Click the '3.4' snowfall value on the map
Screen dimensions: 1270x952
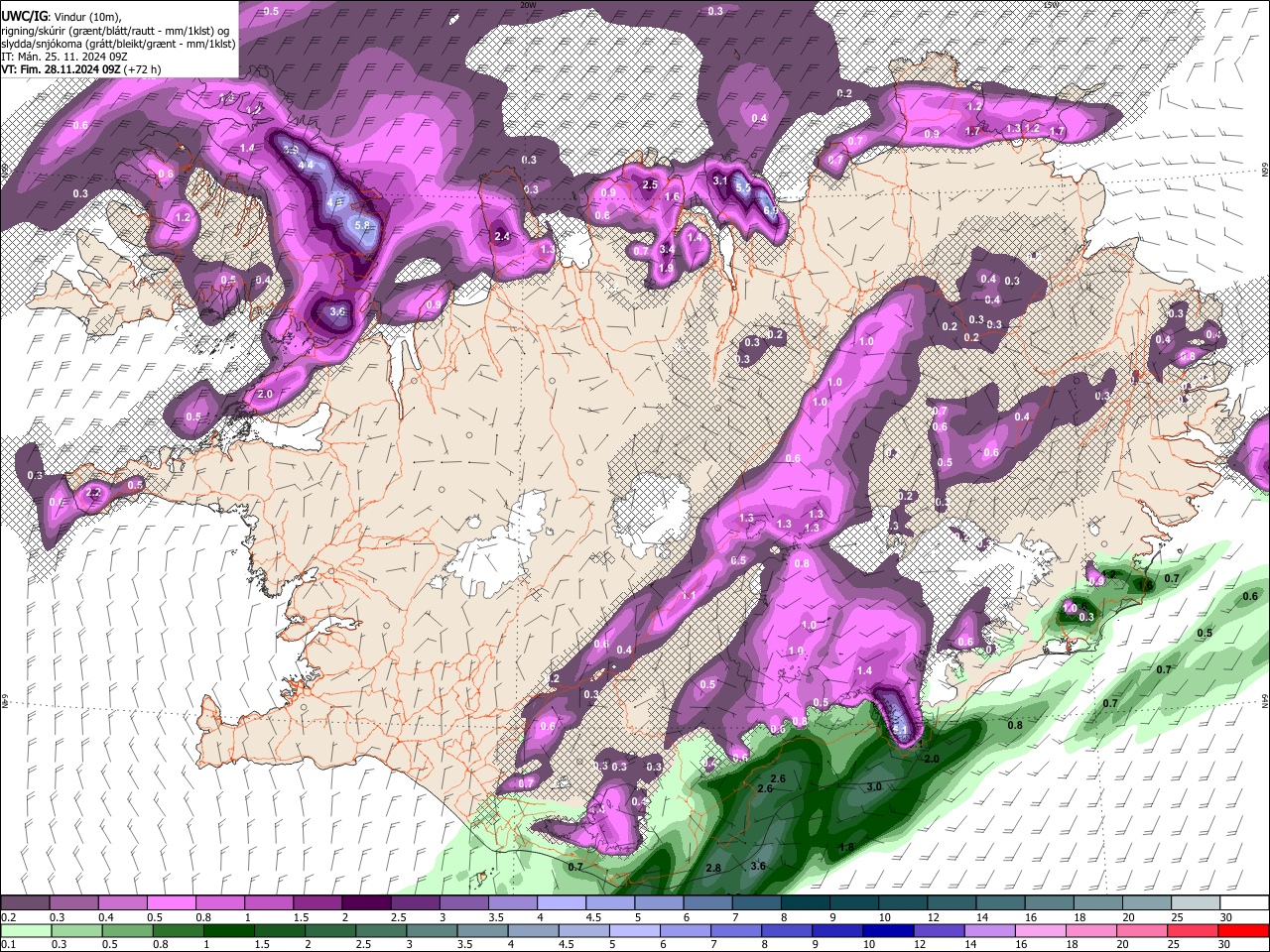pyautogui.click(x=667, y=249)
